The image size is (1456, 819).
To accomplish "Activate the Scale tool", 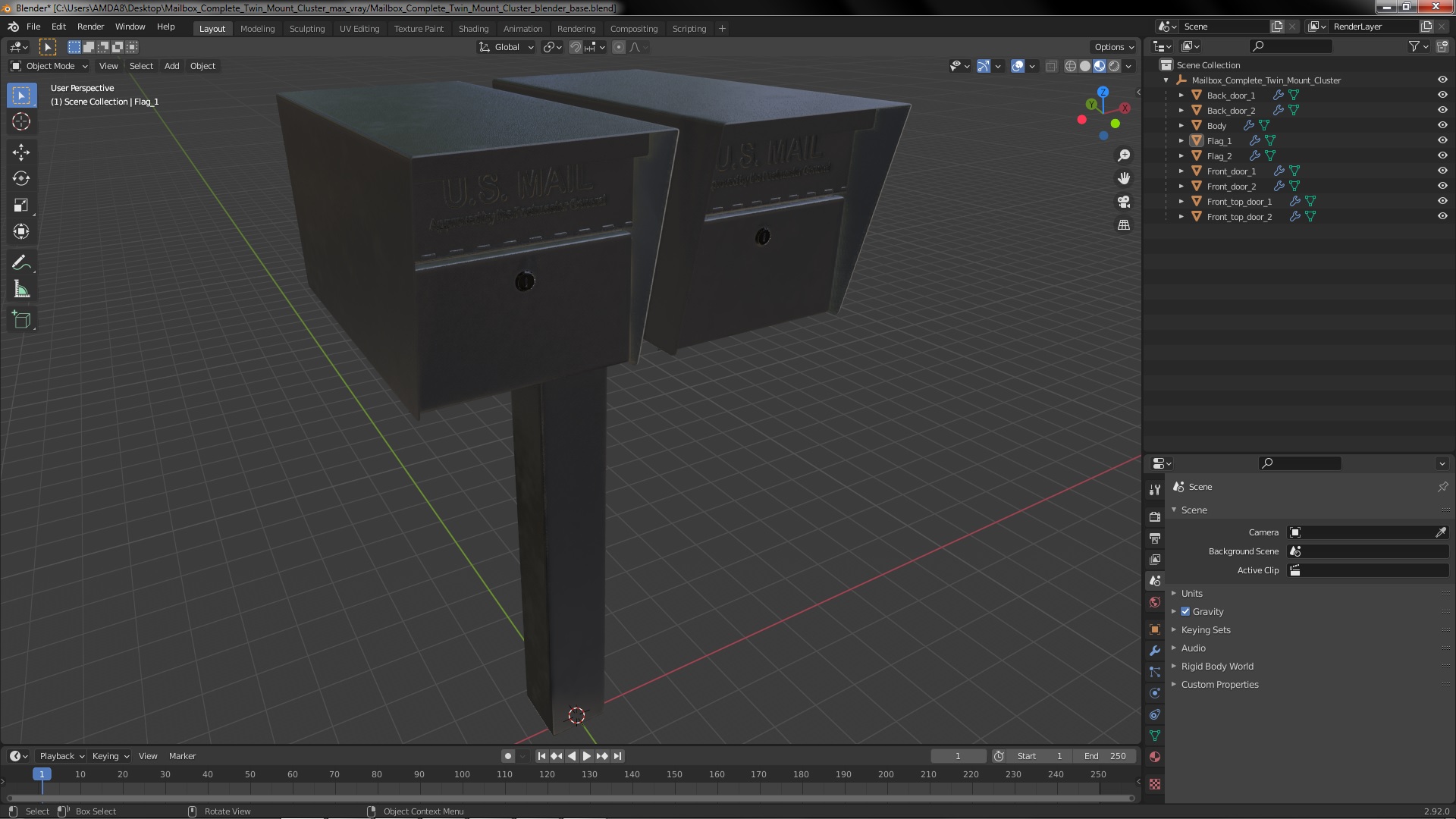I will tap(21, 206).
